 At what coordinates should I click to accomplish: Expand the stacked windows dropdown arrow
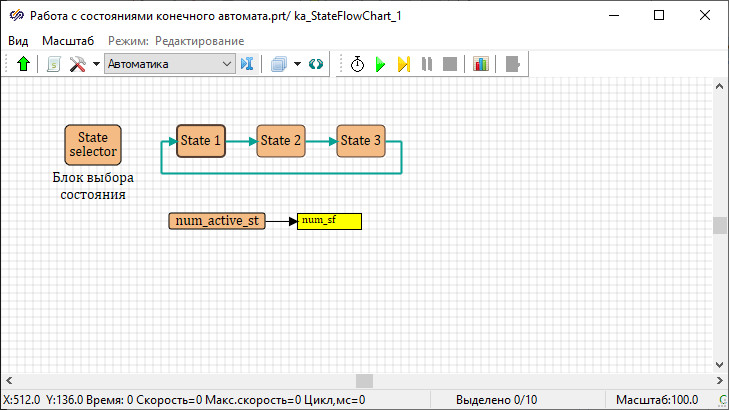297,64
